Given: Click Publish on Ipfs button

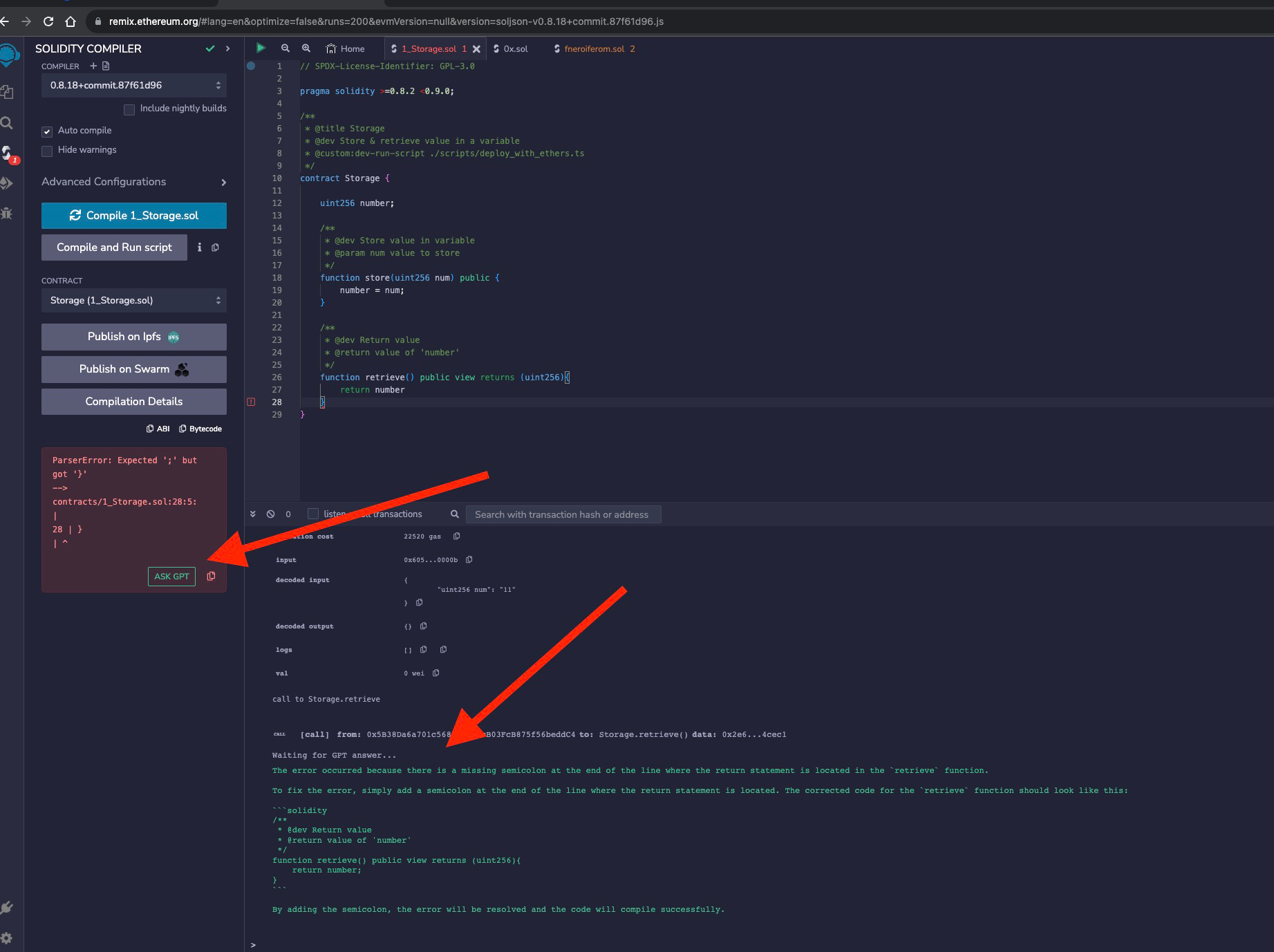Looking at the screenshot, I should [x=134, y=337].
